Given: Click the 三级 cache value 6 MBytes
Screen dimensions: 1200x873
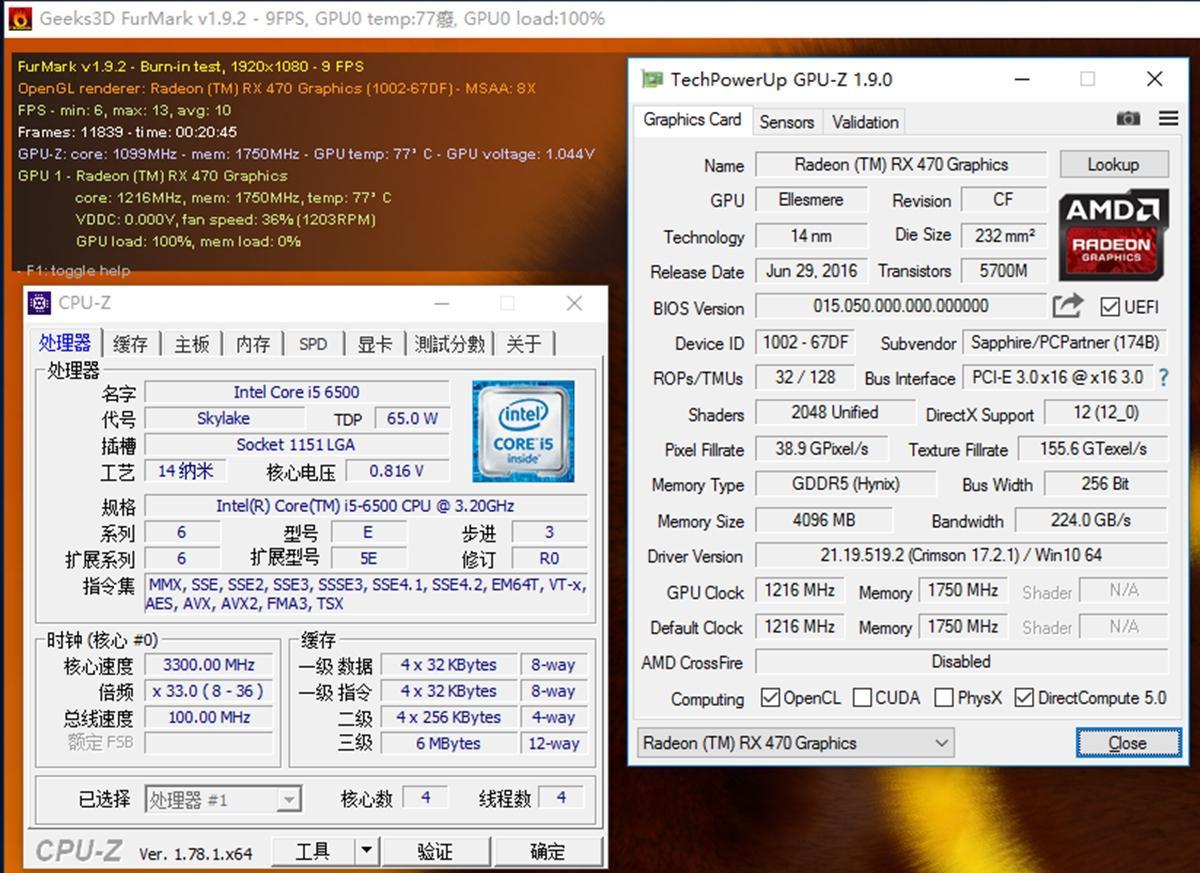Looking at the screenshot, I should point(448,743).
